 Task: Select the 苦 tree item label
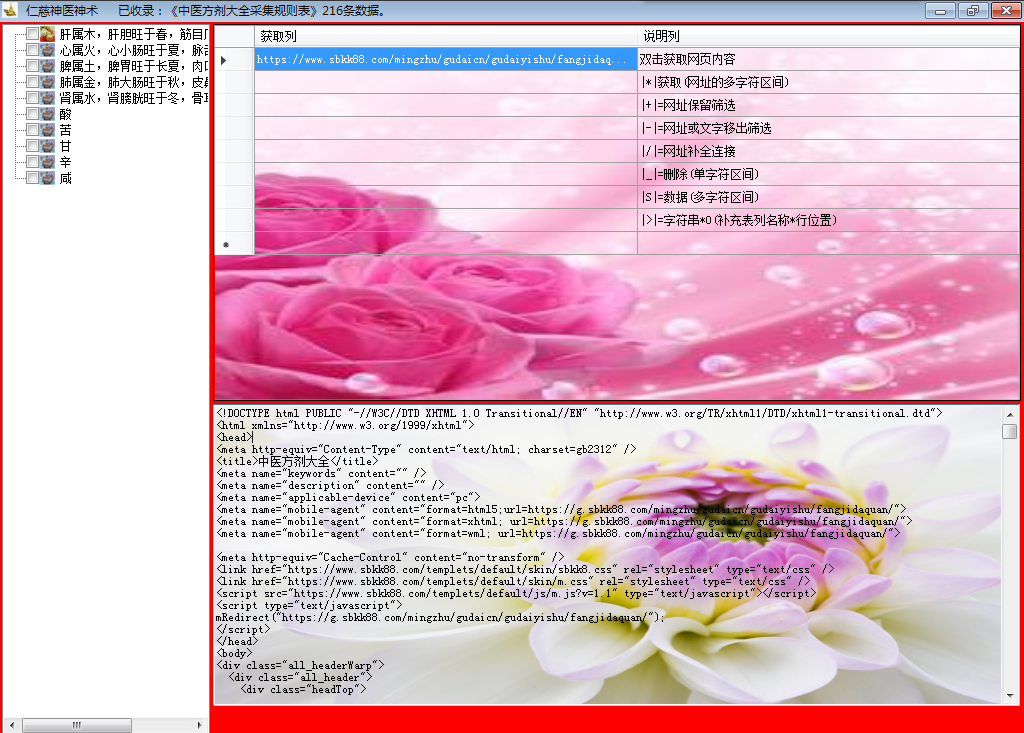tap(65, 130)
